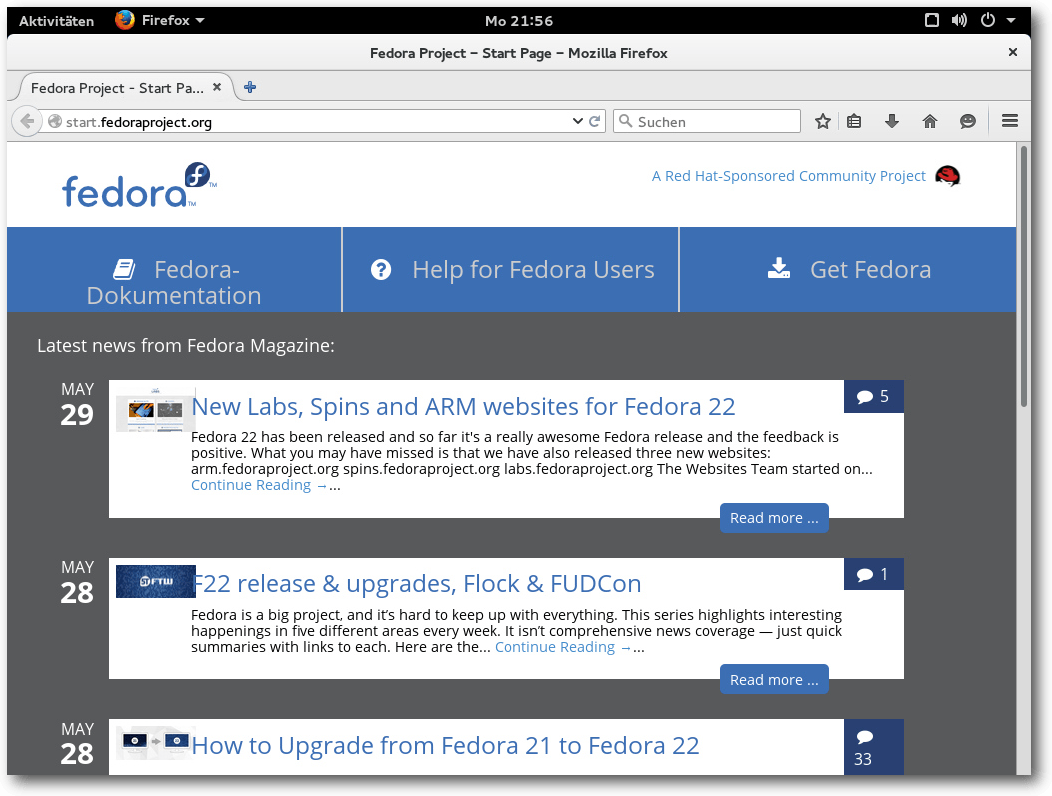Bookmark this page with the star icon
This screenshot has width=1052, height=796.
tap(823, 121)
